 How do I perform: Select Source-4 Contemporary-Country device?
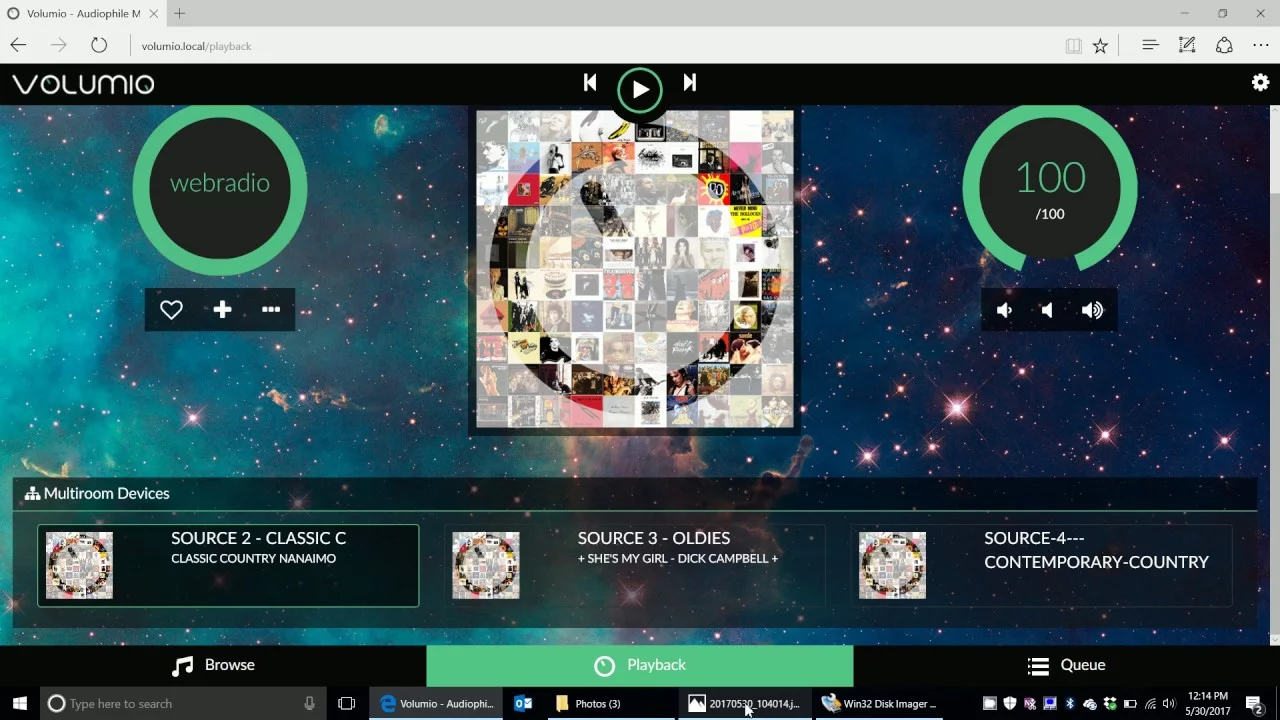point(1042,565)
